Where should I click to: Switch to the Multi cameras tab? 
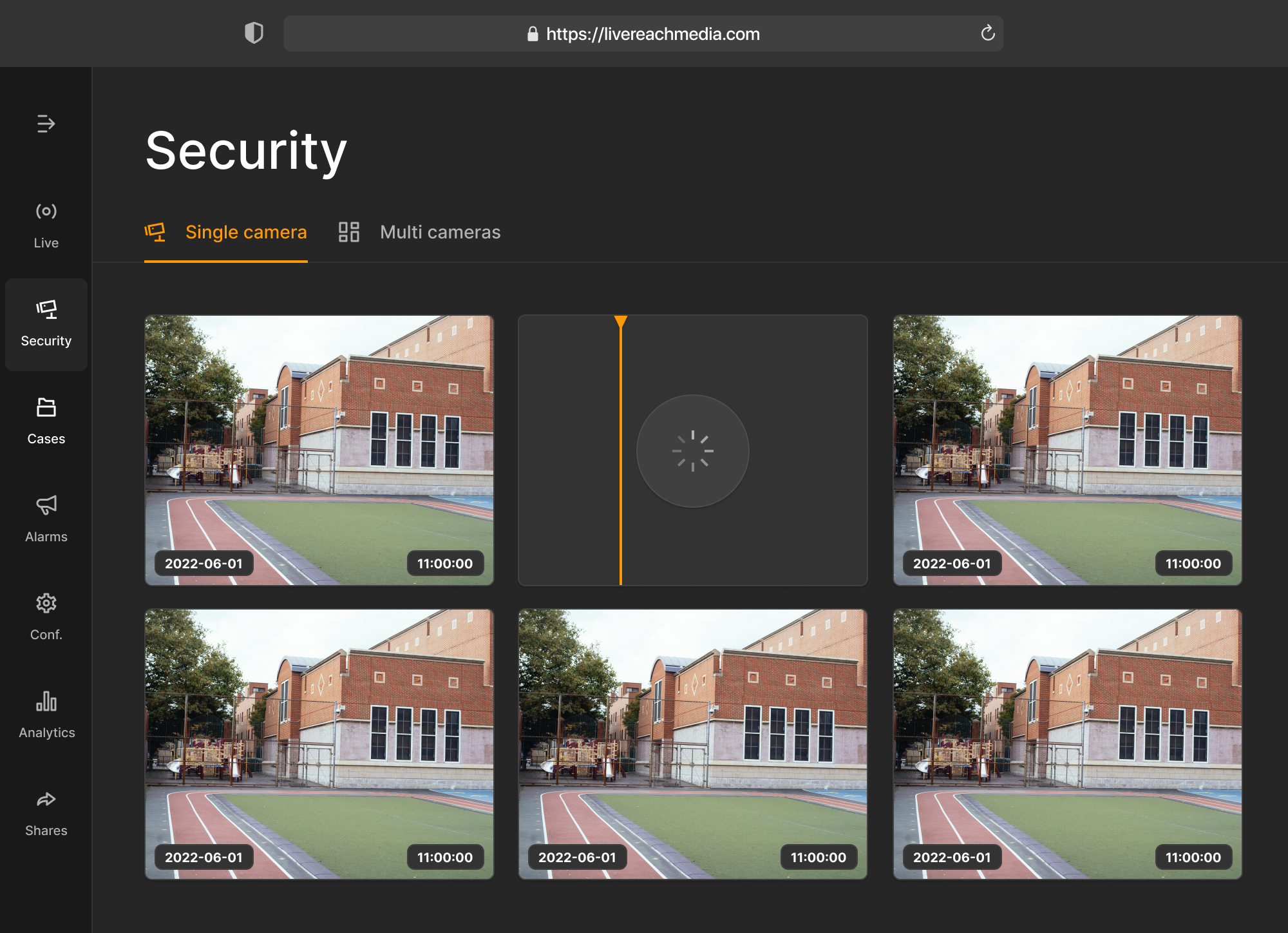419,233
